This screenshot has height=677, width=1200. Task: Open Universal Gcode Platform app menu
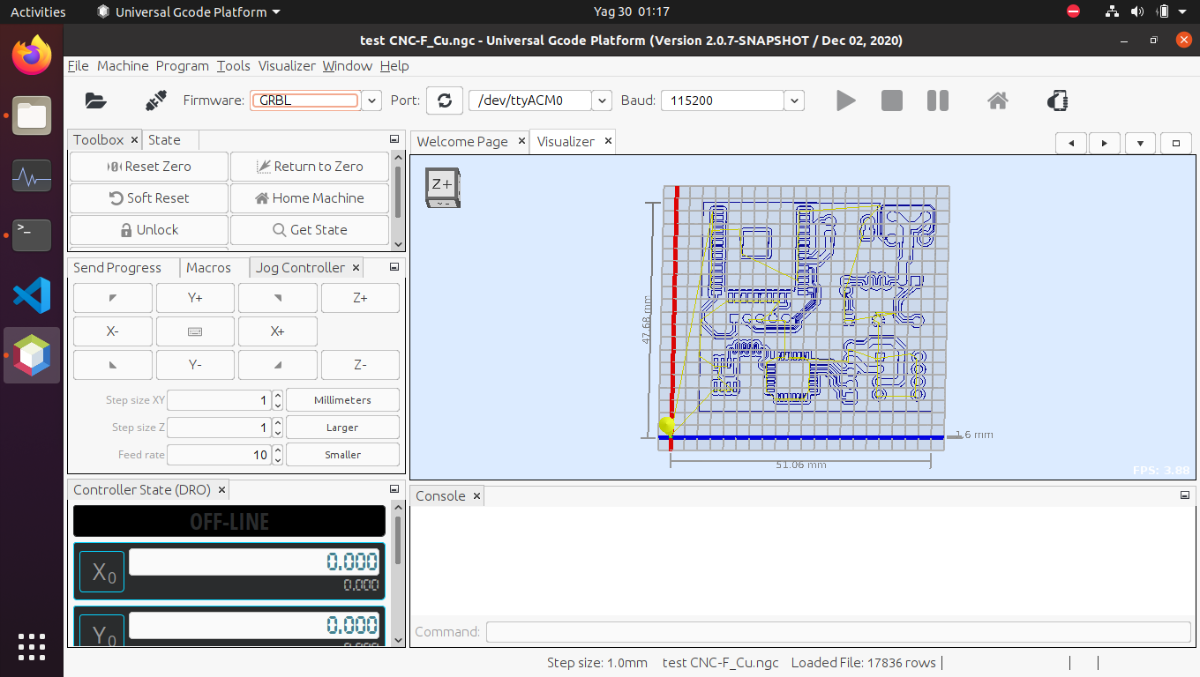tap(189, 12)
